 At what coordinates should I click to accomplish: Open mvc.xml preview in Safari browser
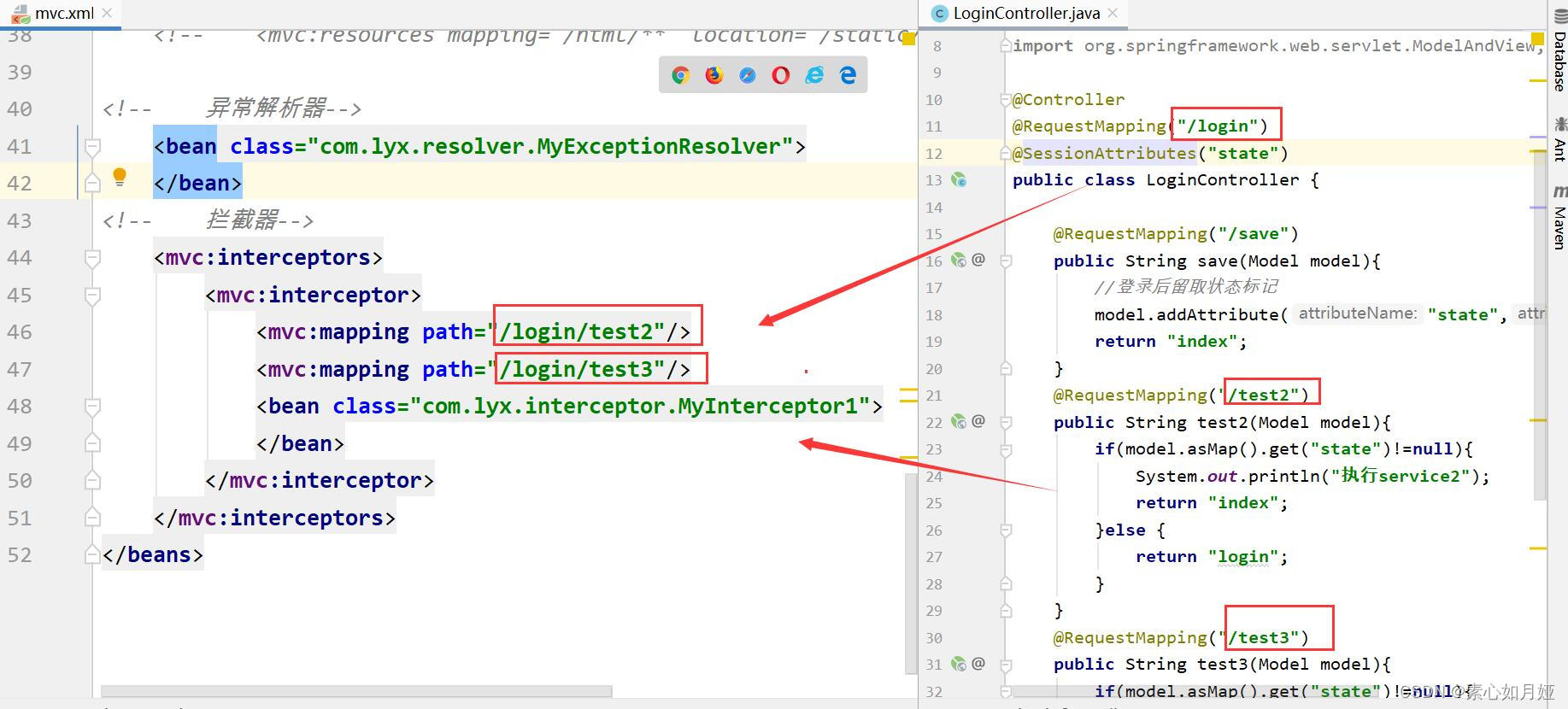pos(748,75)
